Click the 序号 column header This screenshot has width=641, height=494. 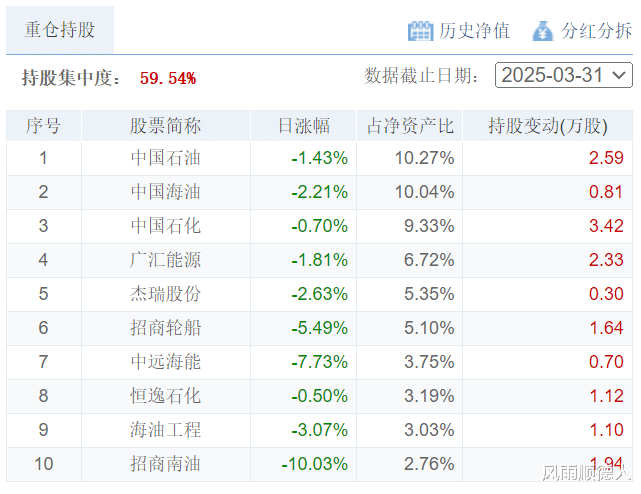[x=43, y=126]
